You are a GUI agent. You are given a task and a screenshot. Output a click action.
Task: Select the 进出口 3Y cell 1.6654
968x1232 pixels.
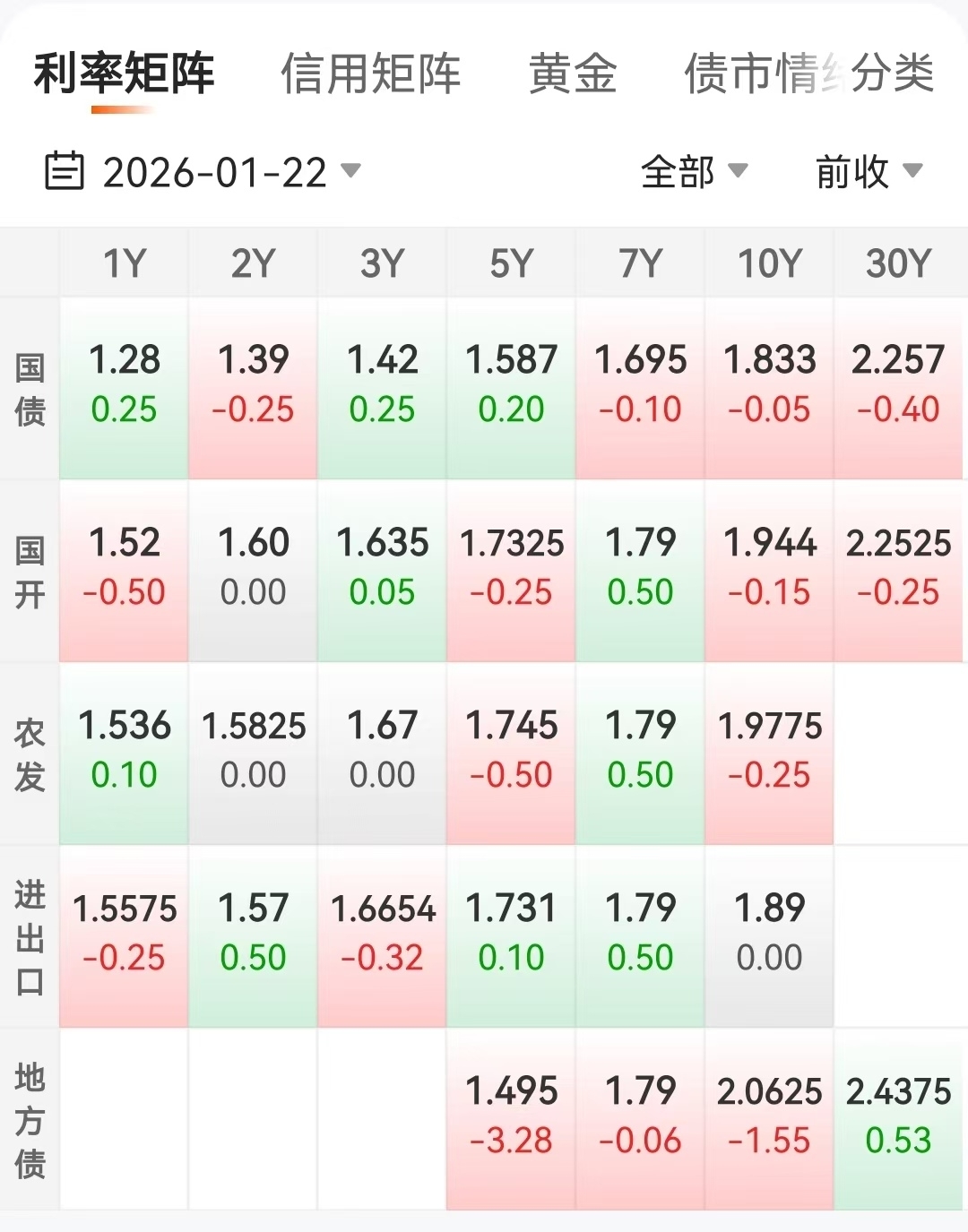[382, 934]
